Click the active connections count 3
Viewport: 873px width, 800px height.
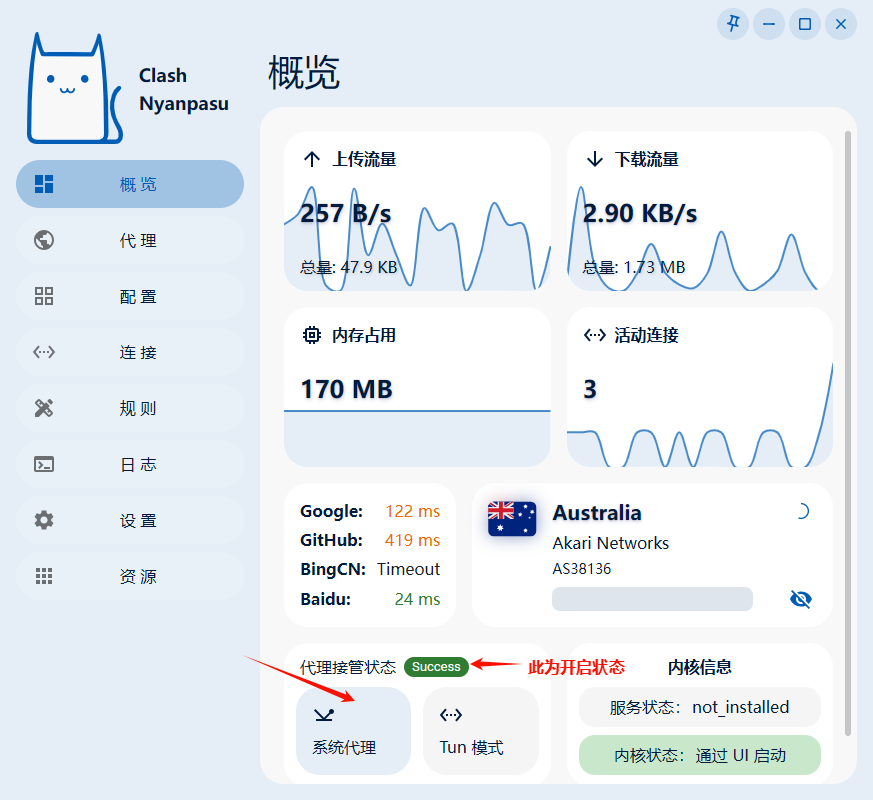point(590,389)
